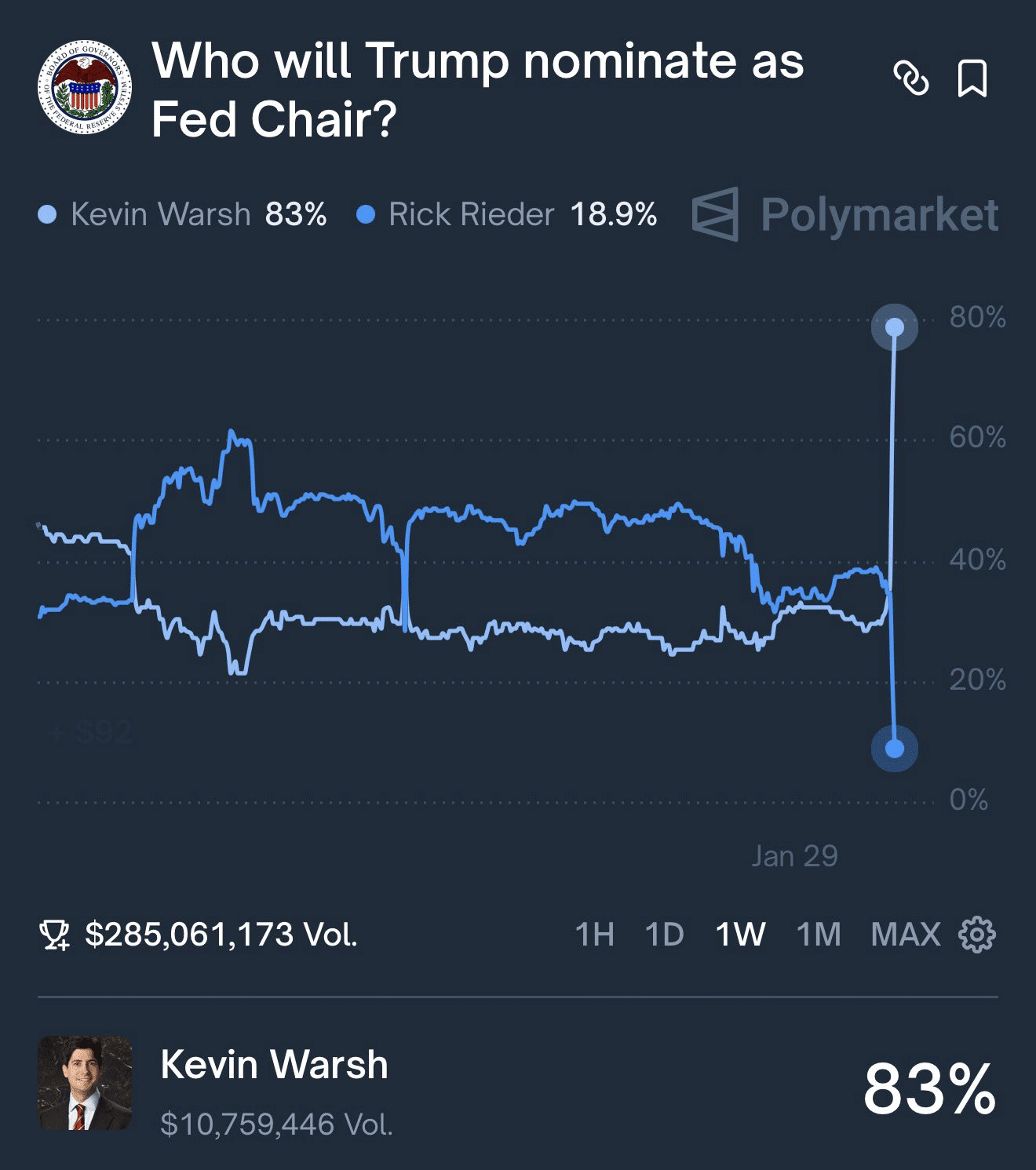Select the 1W time range

coord(740,935)
